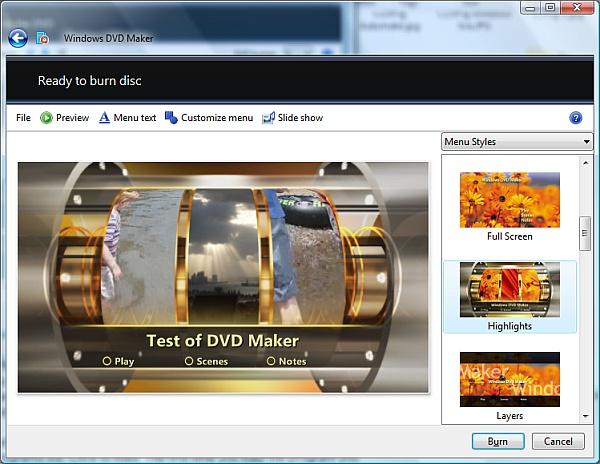Click Notes in the DVD menu preview

(287, 361)
